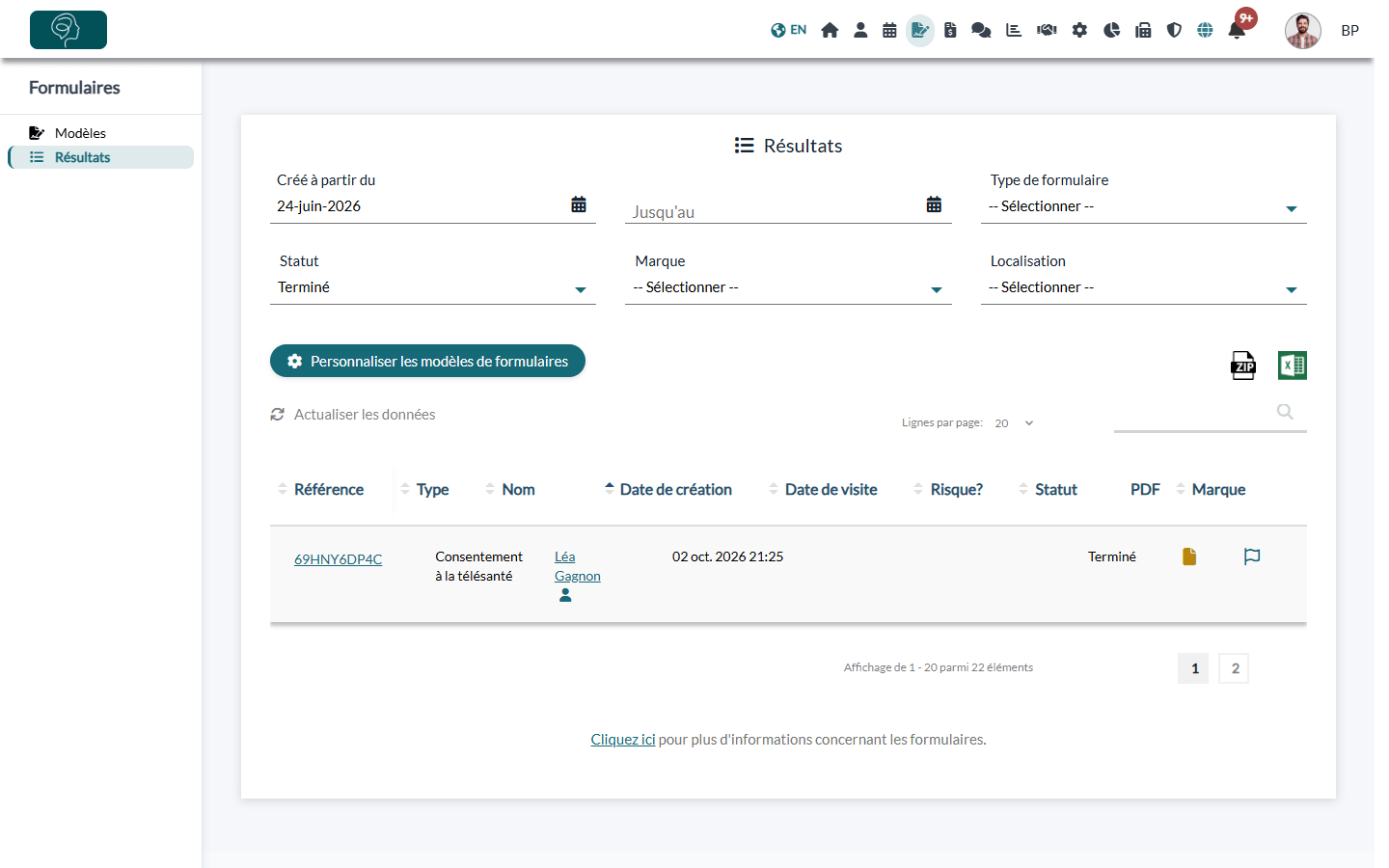
Task: Open the Statut dropdown showing Terminé
Action: (x=433, y=287)
